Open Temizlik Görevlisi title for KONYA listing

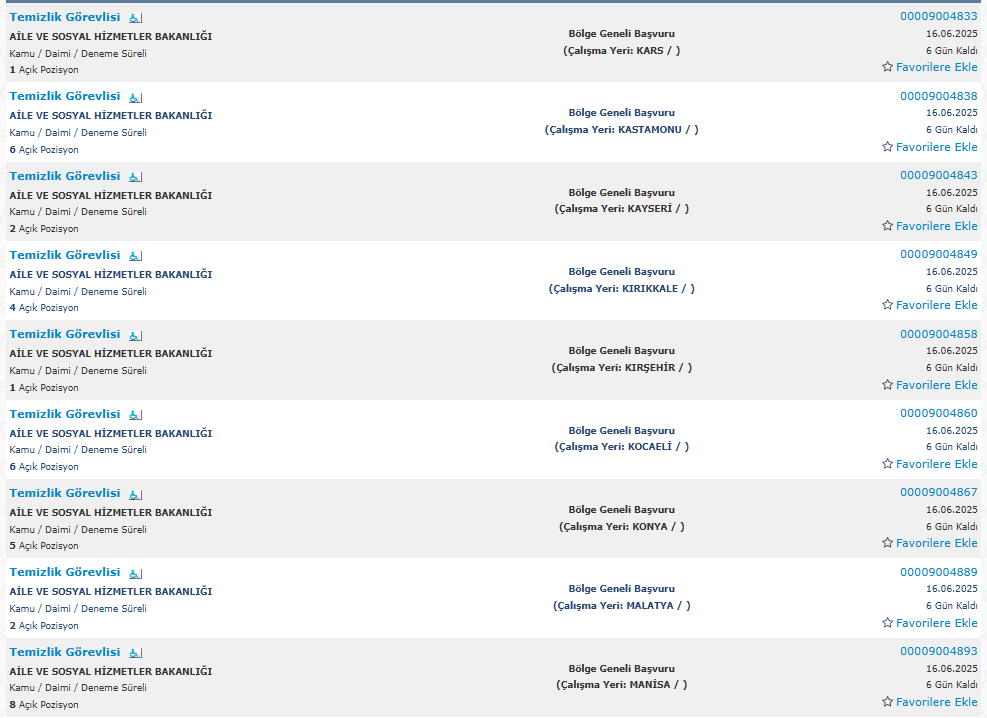tap(65, 493)
